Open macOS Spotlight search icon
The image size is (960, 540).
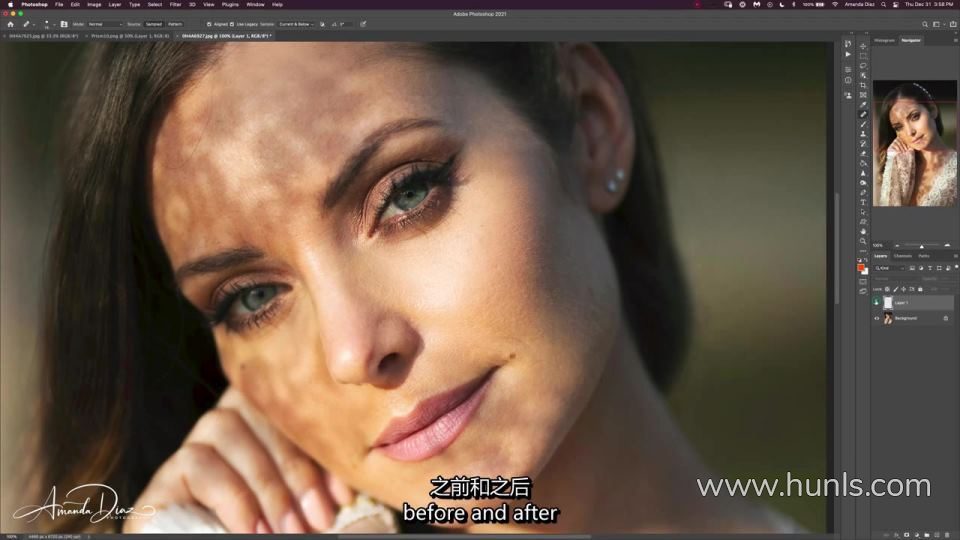tap(883, 4)
